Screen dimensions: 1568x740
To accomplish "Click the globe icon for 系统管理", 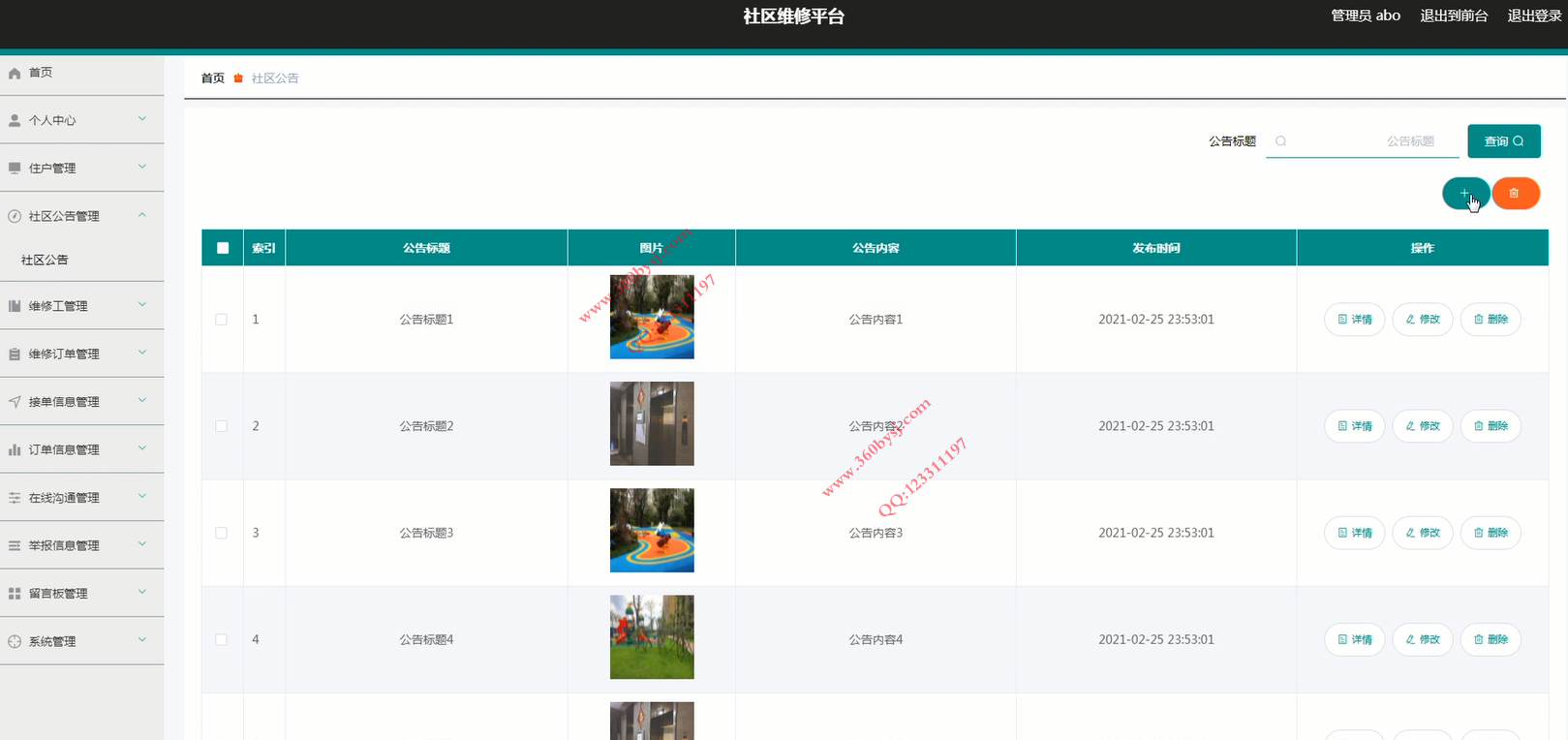I will (15, 641).
